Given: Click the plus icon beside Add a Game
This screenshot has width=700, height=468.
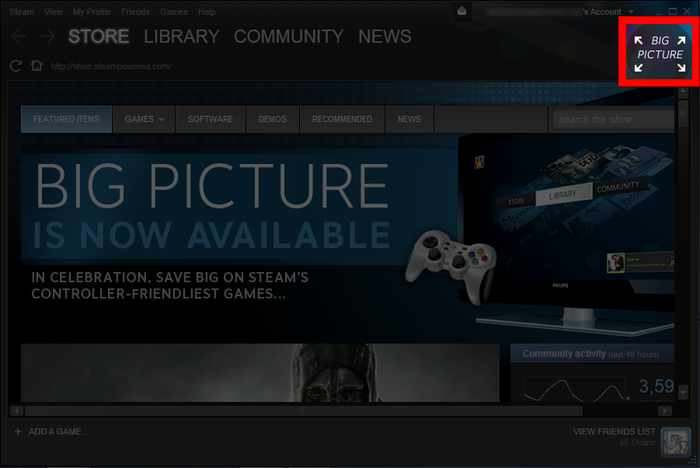Looking at the screenshot, I should (17, 431).
